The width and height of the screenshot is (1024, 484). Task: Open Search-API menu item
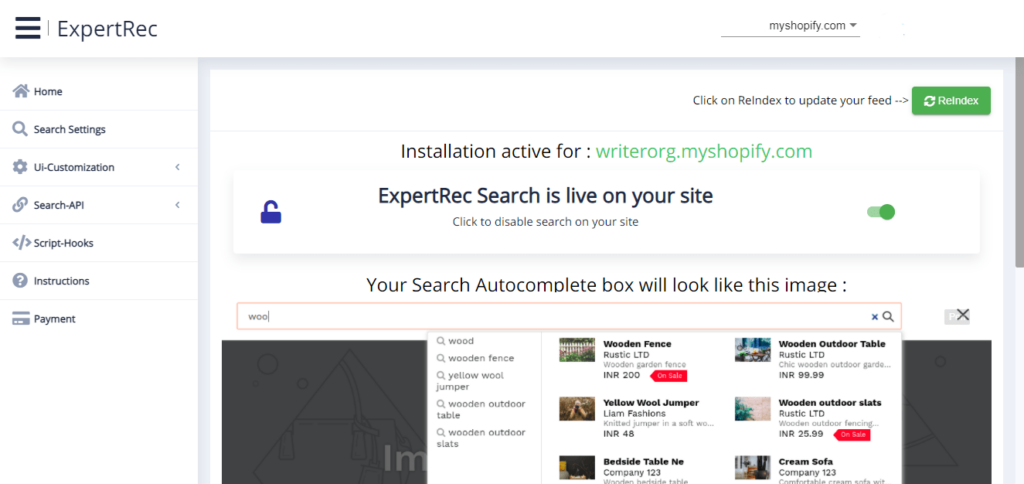pyautogui.click(x=99, y=205)
